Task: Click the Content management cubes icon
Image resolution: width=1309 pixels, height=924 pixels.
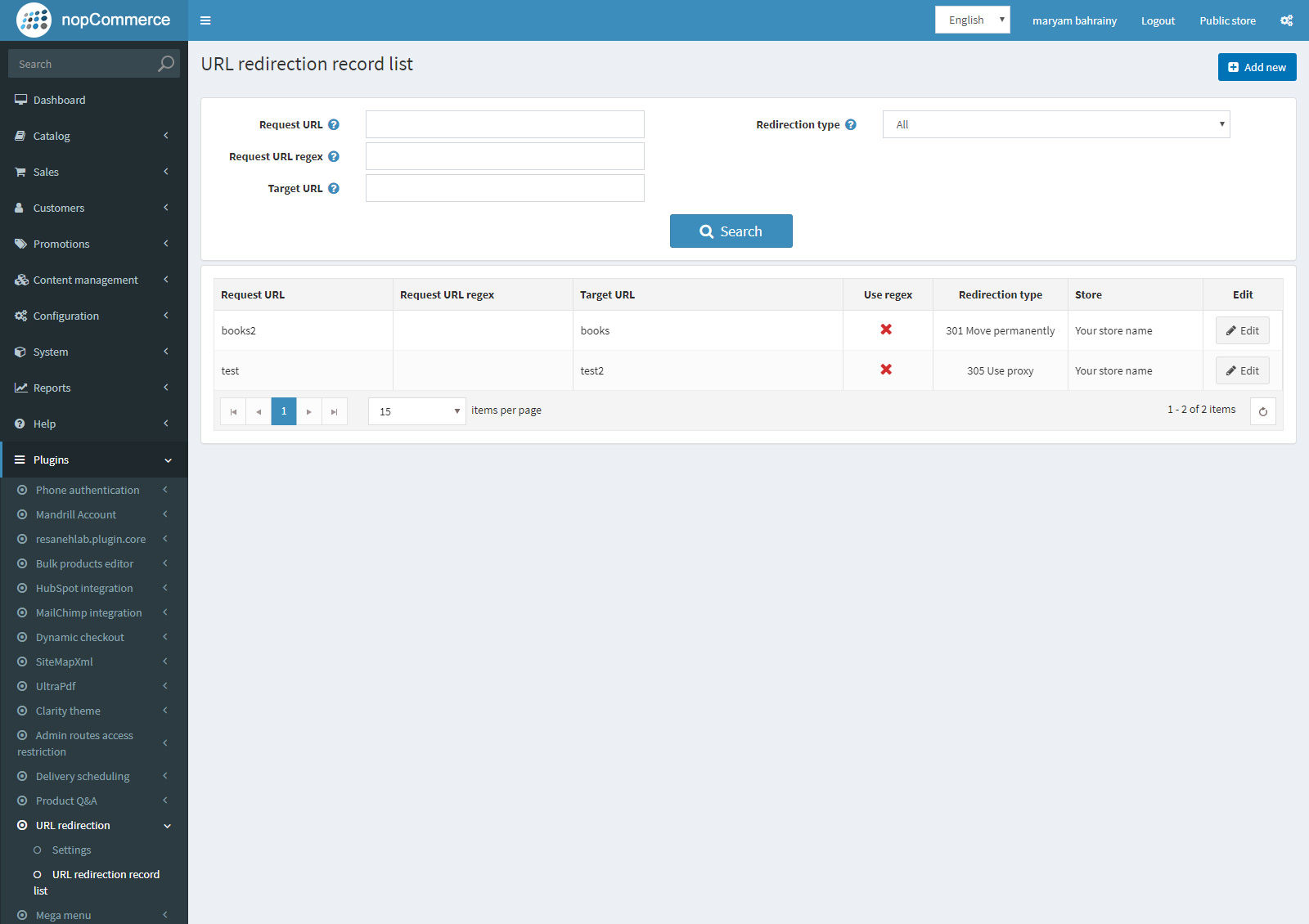Action: tap(21, 280)
